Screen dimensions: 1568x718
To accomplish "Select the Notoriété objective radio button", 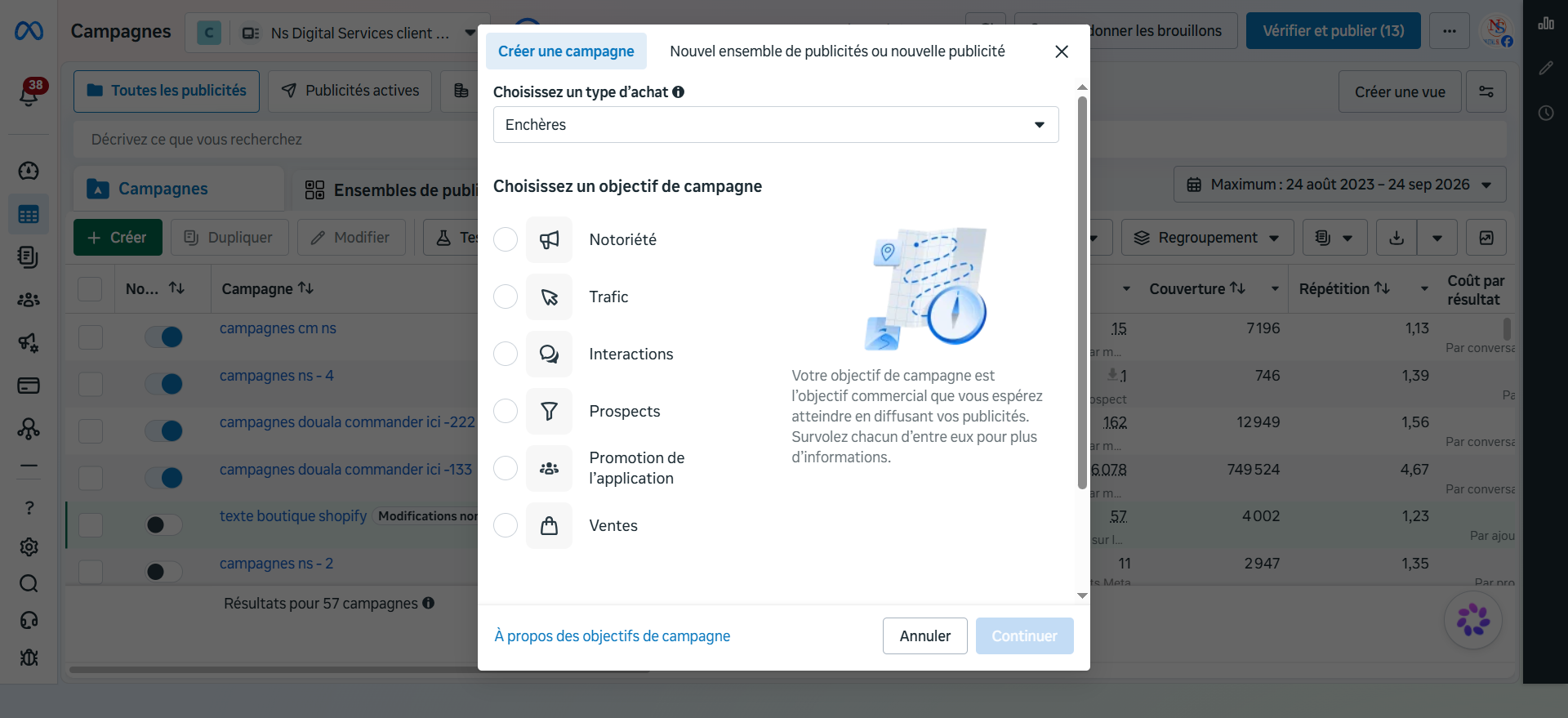I will [506, 239].
